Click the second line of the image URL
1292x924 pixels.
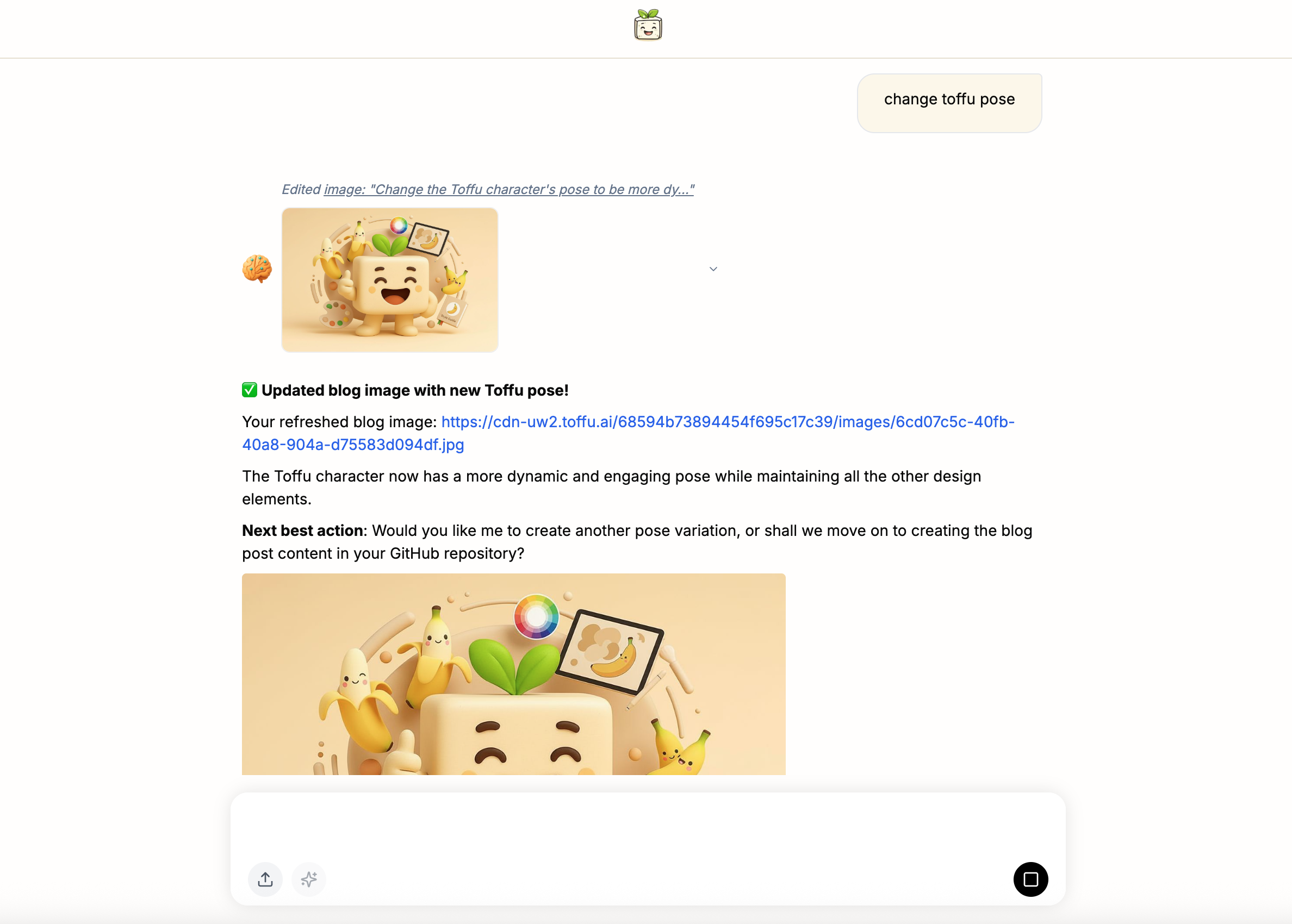(353, 445)
